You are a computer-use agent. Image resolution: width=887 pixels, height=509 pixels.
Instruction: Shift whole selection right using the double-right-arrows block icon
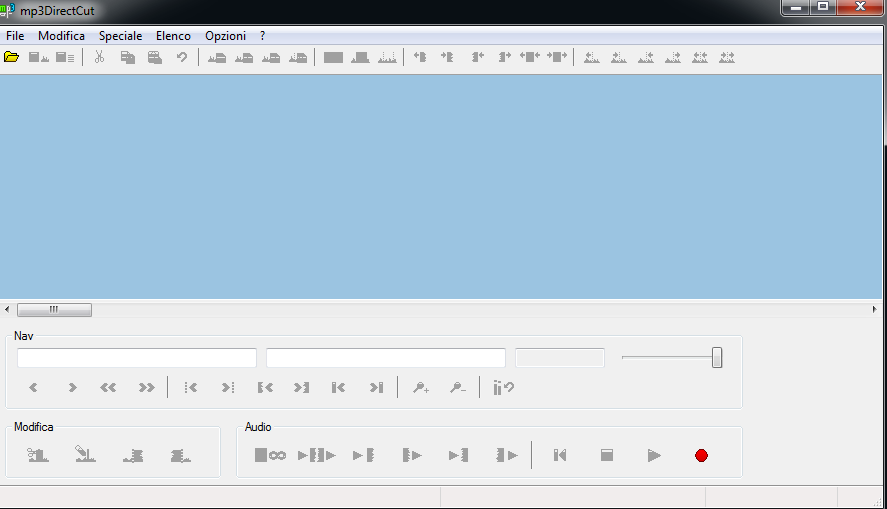557,57
